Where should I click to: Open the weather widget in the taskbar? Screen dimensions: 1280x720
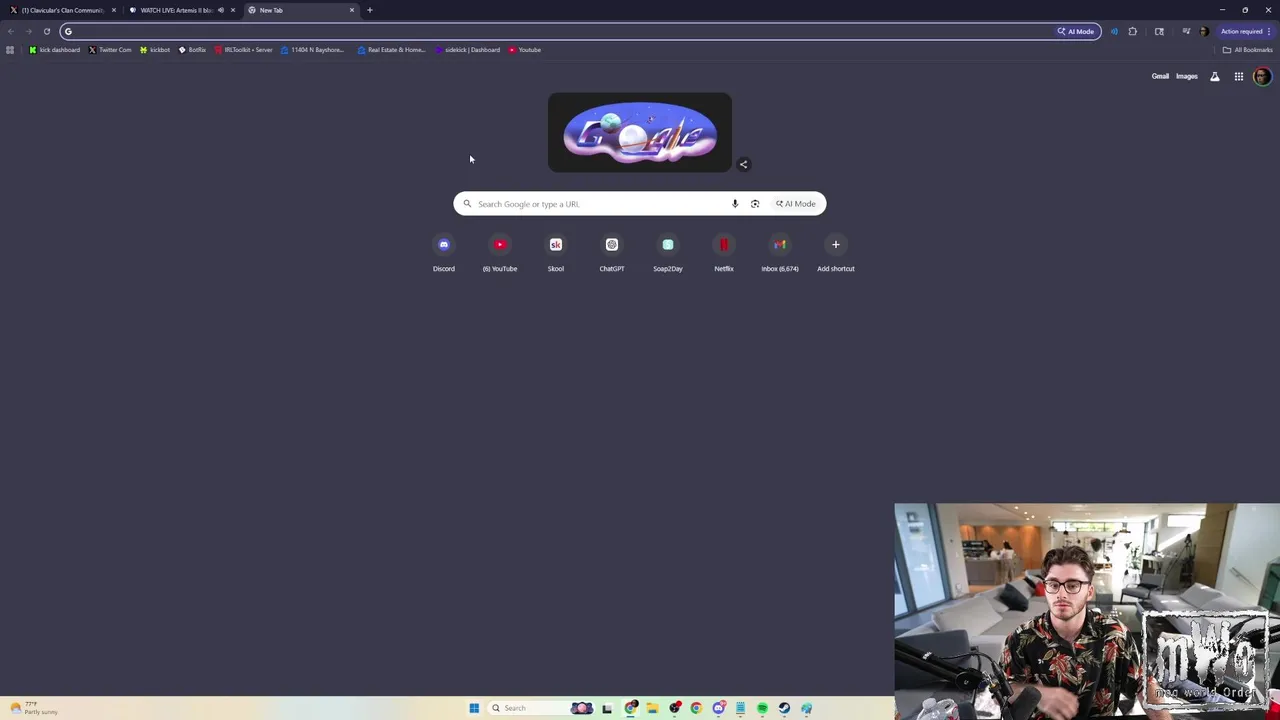pyautogui.click(x=33, y=708)
